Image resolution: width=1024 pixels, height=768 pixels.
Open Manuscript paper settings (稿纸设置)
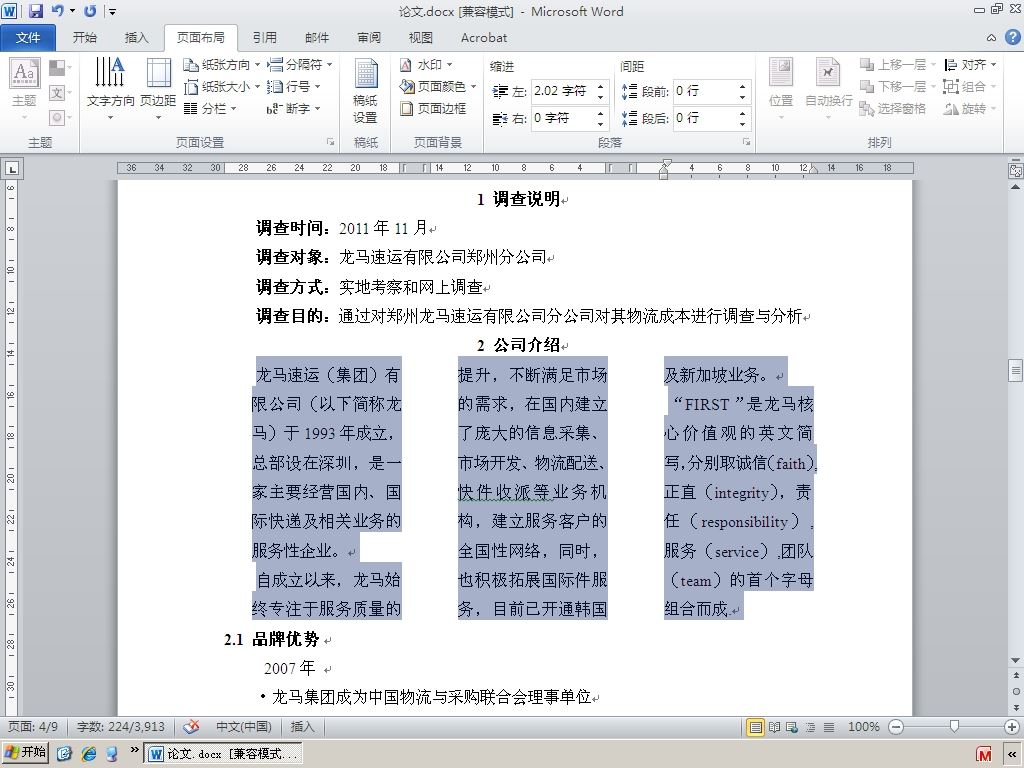(366, 90)
